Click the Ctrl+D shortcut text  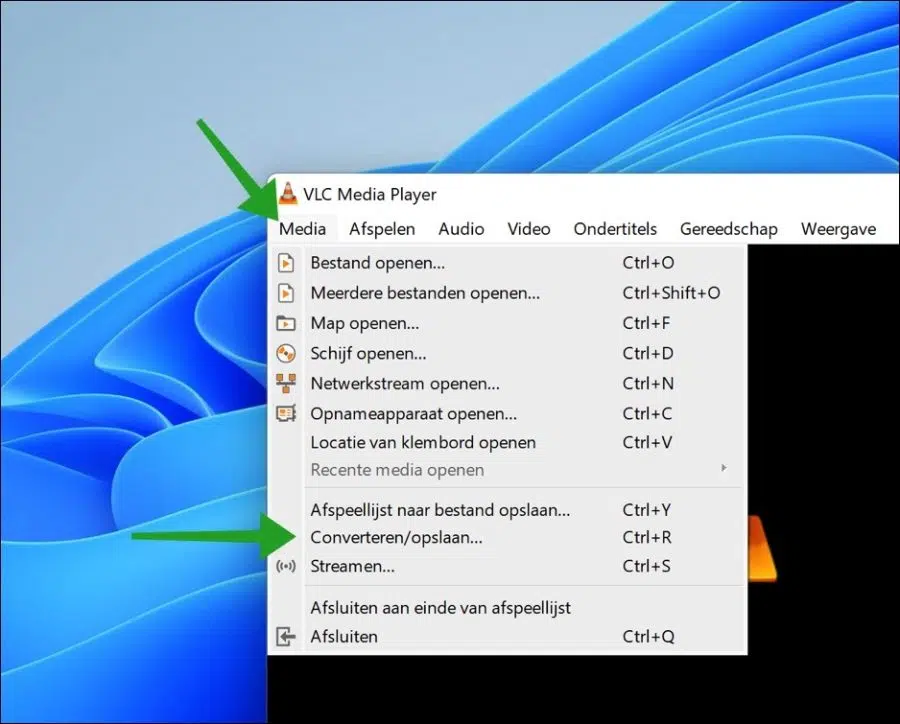[x=648, y=353]
